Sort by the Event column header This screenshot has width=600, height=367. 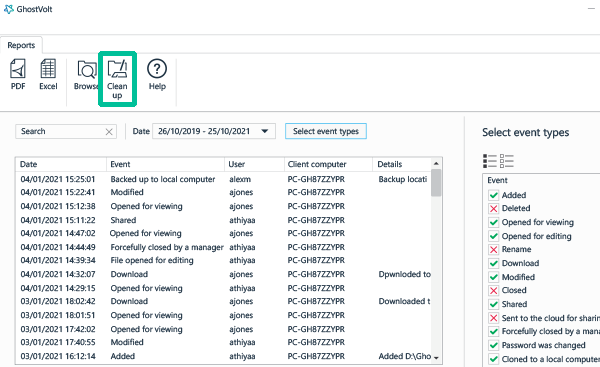(165, 164)
